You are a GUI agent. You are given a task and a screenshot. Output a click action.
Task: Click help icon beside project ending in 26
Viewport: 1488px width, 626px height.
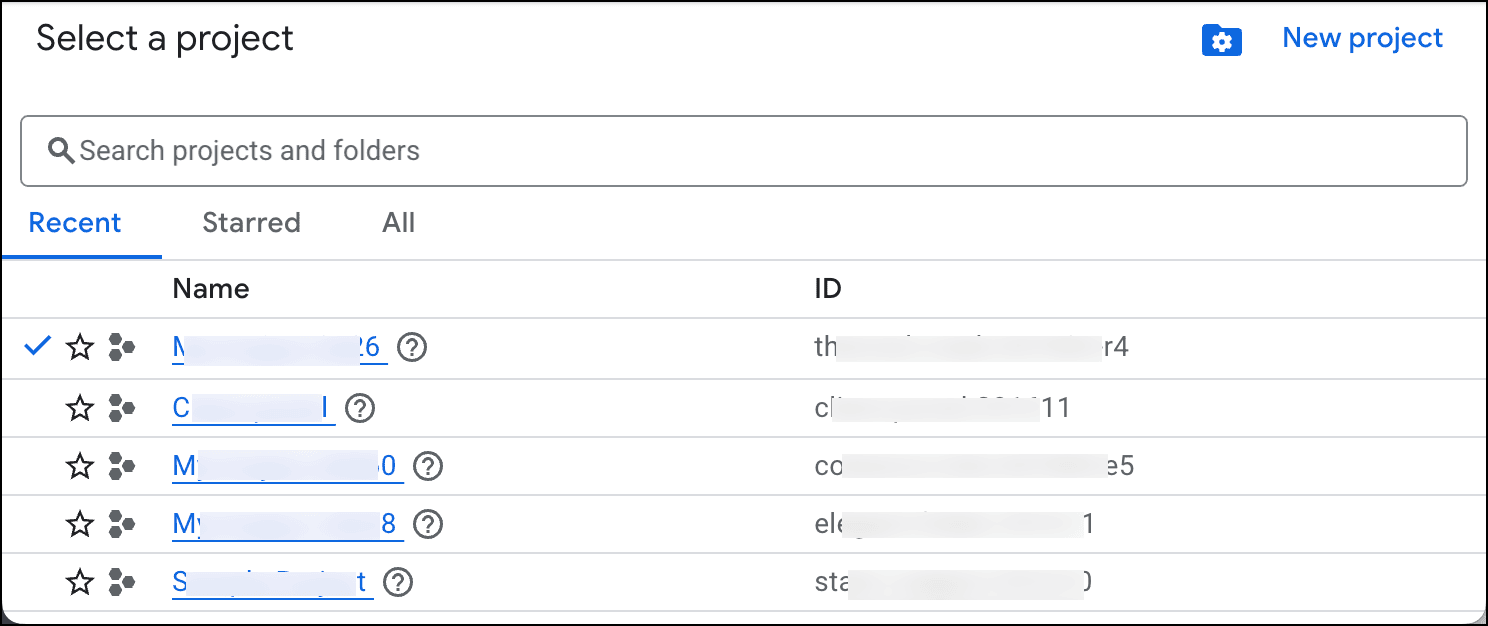pos(412,348)
